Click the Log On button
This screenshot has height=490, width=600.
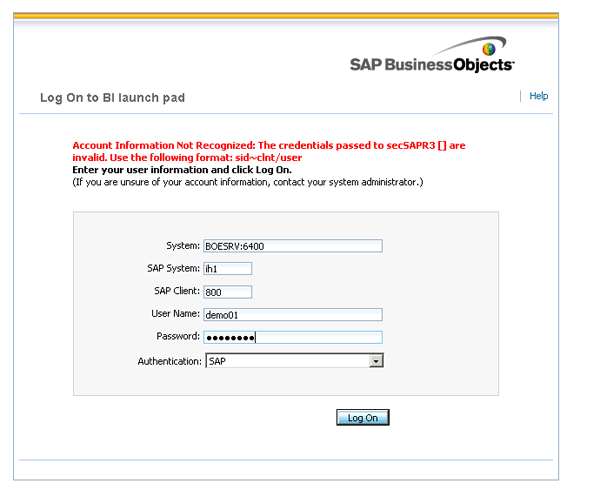pyautogui.click(x=362, y=418)
